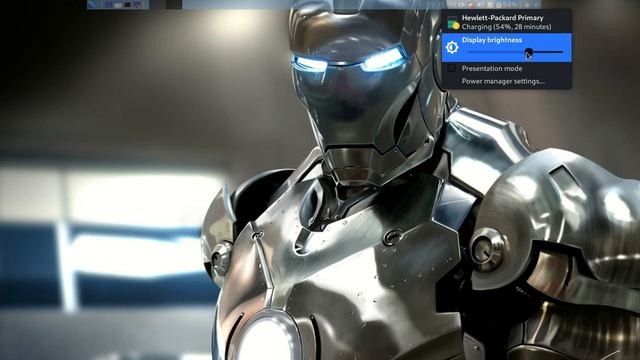Enable the Presentation mode checkbox
Viewport: 640px width, 360px height.
451,69
